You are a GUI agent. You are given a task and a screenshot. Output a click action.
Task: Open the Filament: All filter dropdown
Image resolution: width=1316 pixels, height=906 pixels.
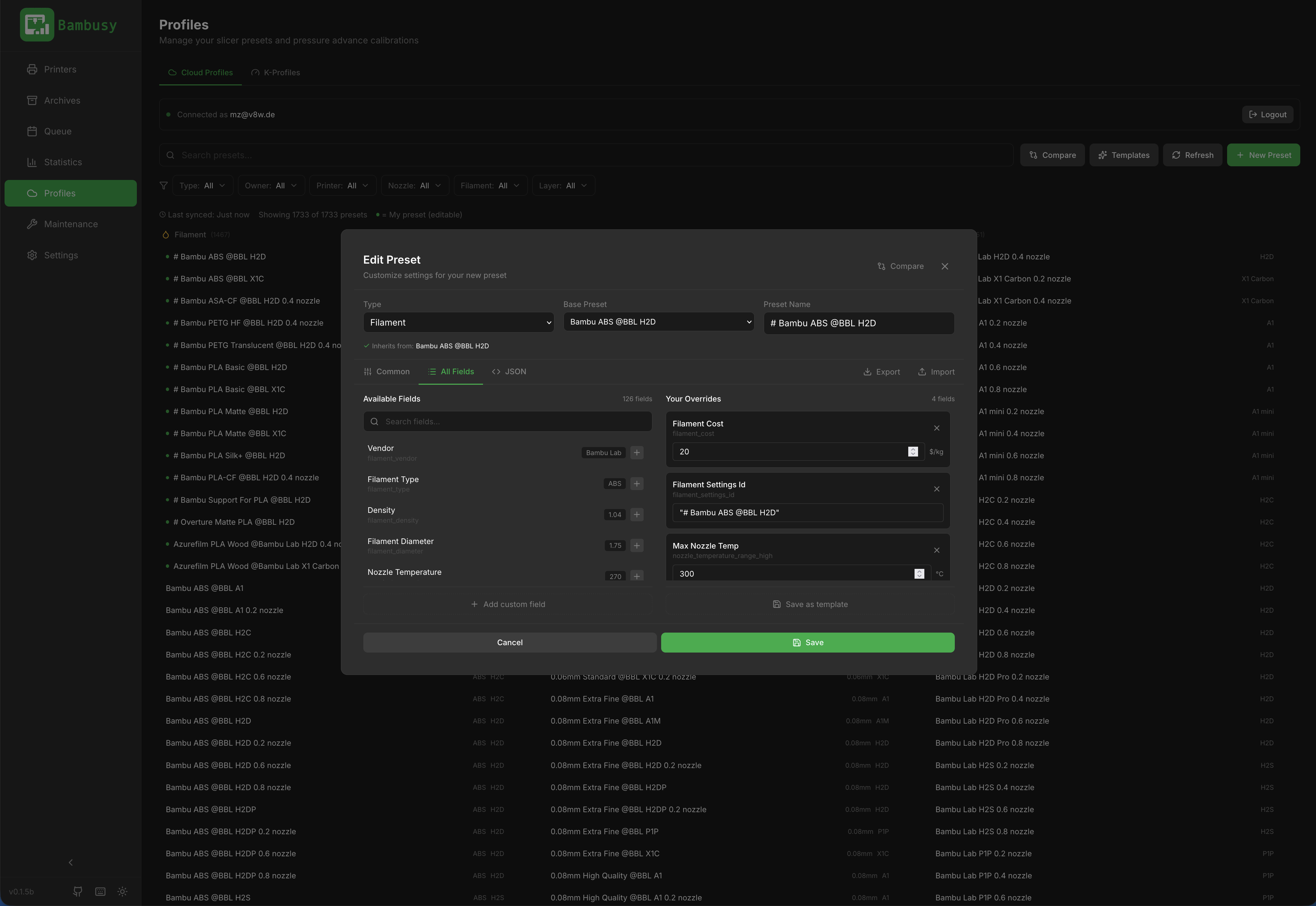click(490, 186)
